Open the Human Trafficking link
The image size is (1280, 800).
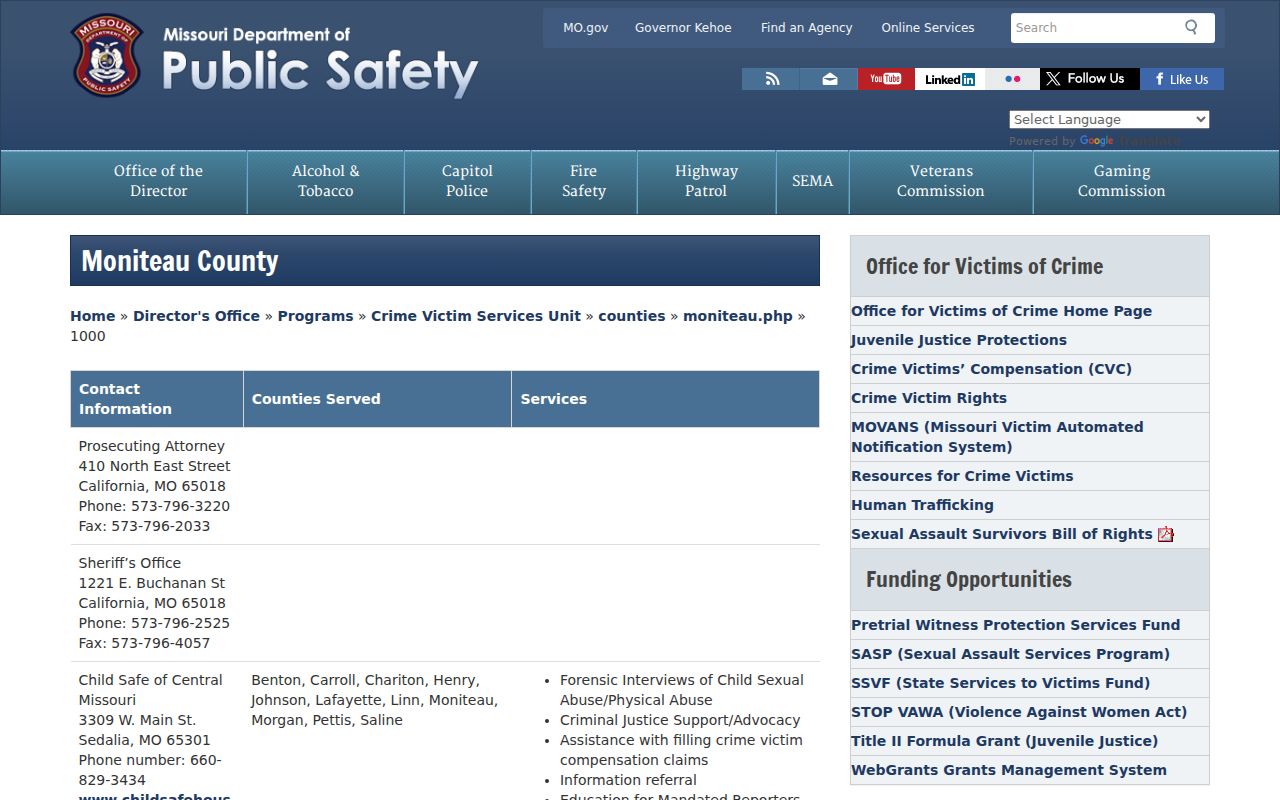click(x=922, y=505)
